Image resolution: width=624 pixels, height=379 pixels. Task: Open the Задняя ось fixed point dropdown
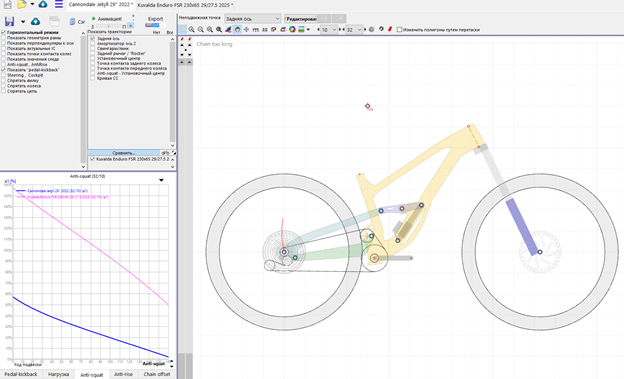pyautogui.click(x=252, y=19)
